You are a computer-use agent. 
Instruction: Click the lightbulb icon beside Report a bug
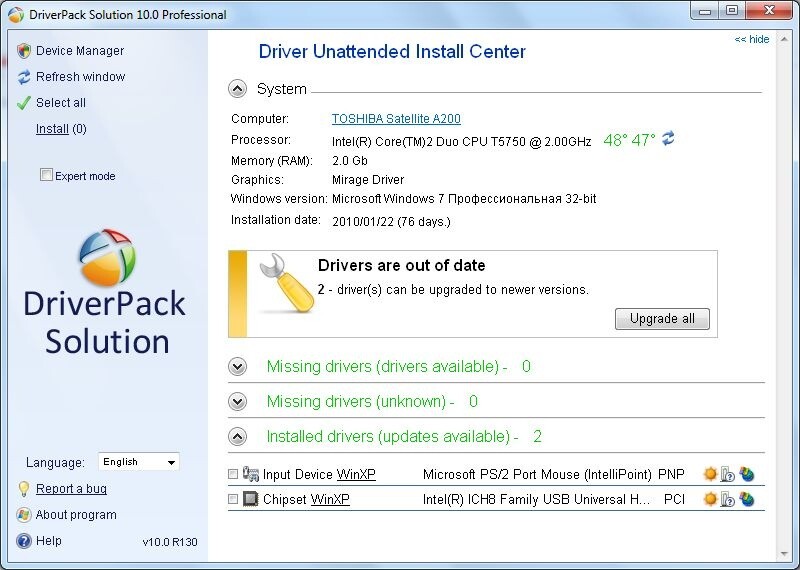24,489
